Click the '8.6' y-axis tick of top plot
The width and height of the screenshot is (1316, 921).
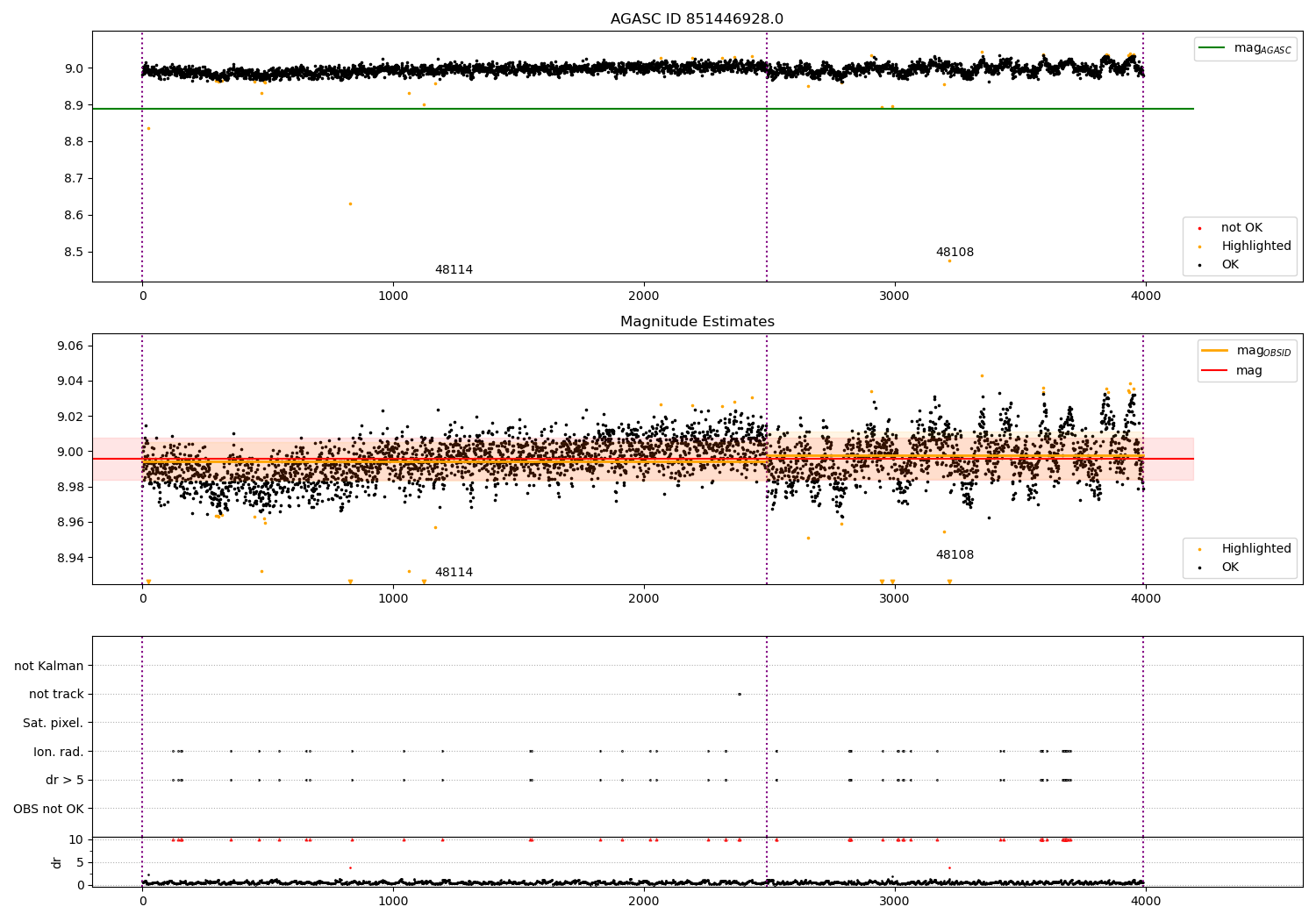coord(74,216)
